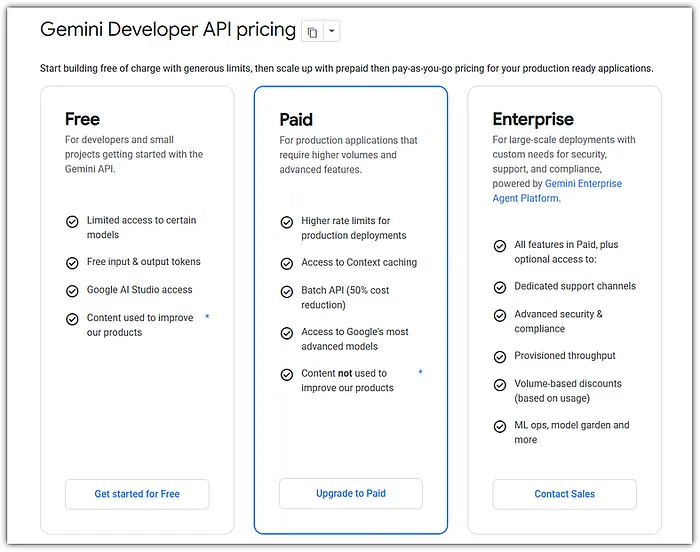Click checkmark icon for Google AI Studio access

72,291
